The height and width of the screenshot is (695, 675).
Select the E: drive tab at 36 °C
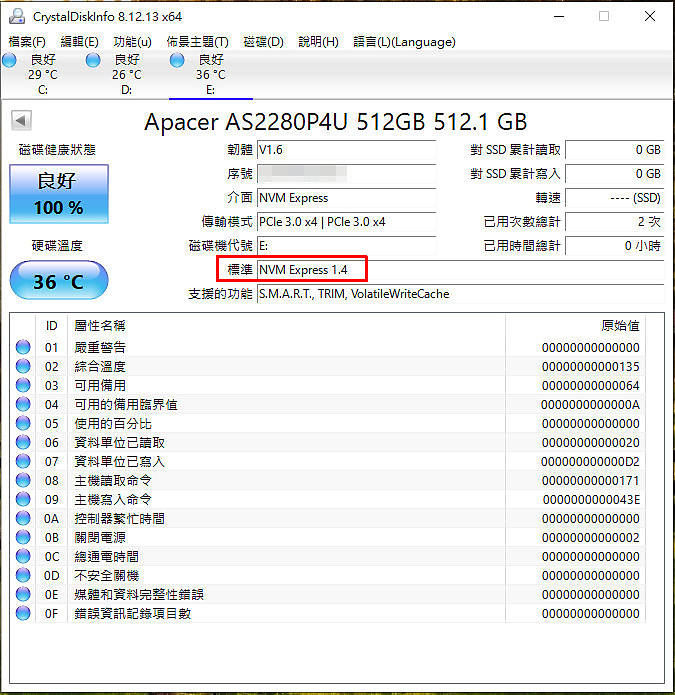211,74
